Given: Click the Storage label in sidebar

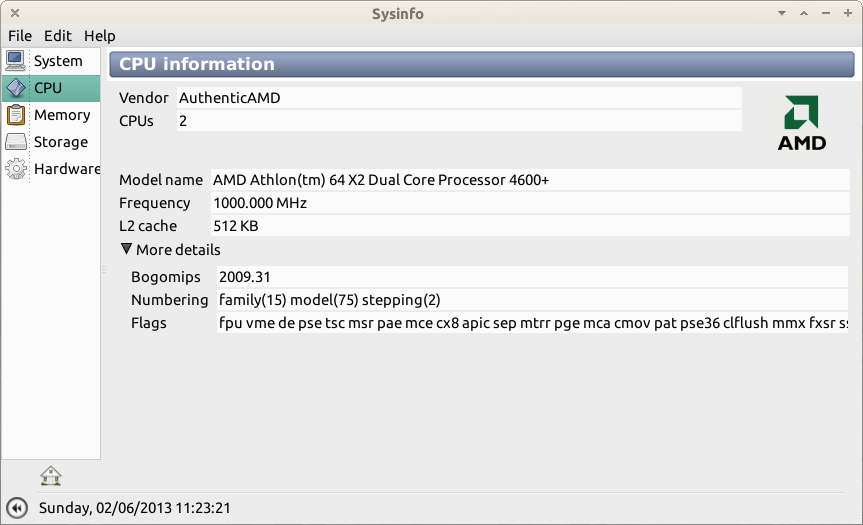Looking at the screenshot, I should 61,142.
